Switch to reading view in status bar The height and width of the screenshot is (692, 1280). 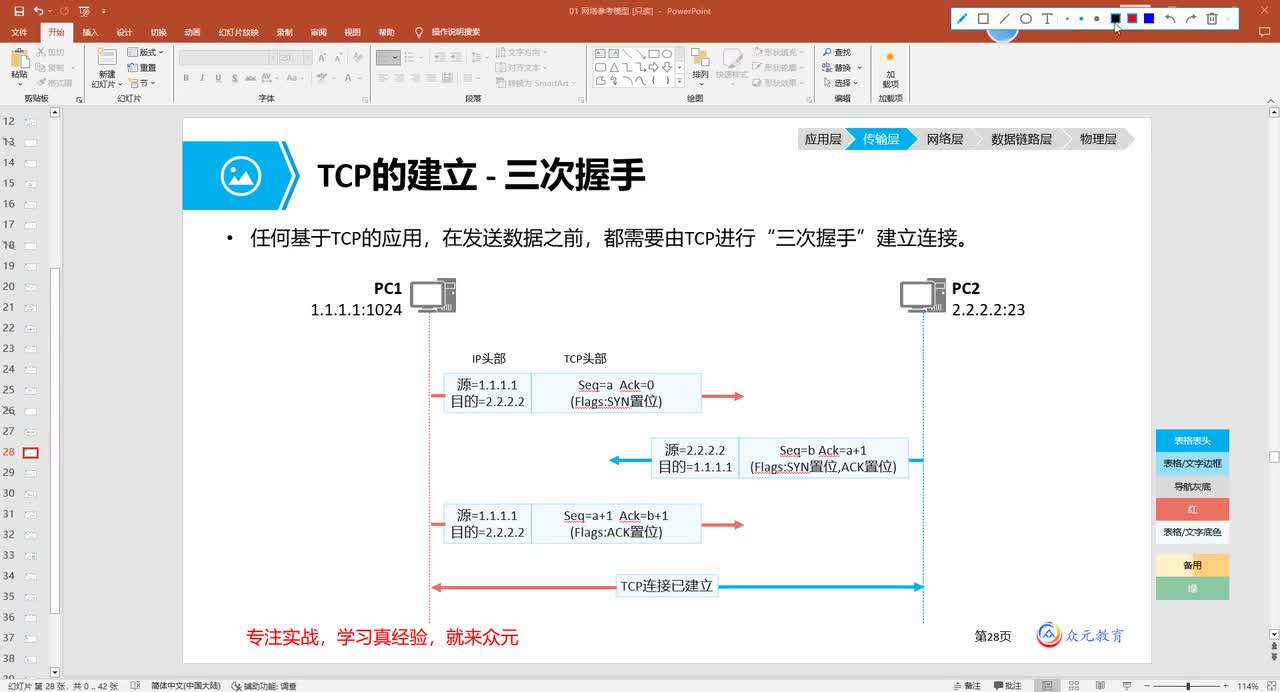1099,686
